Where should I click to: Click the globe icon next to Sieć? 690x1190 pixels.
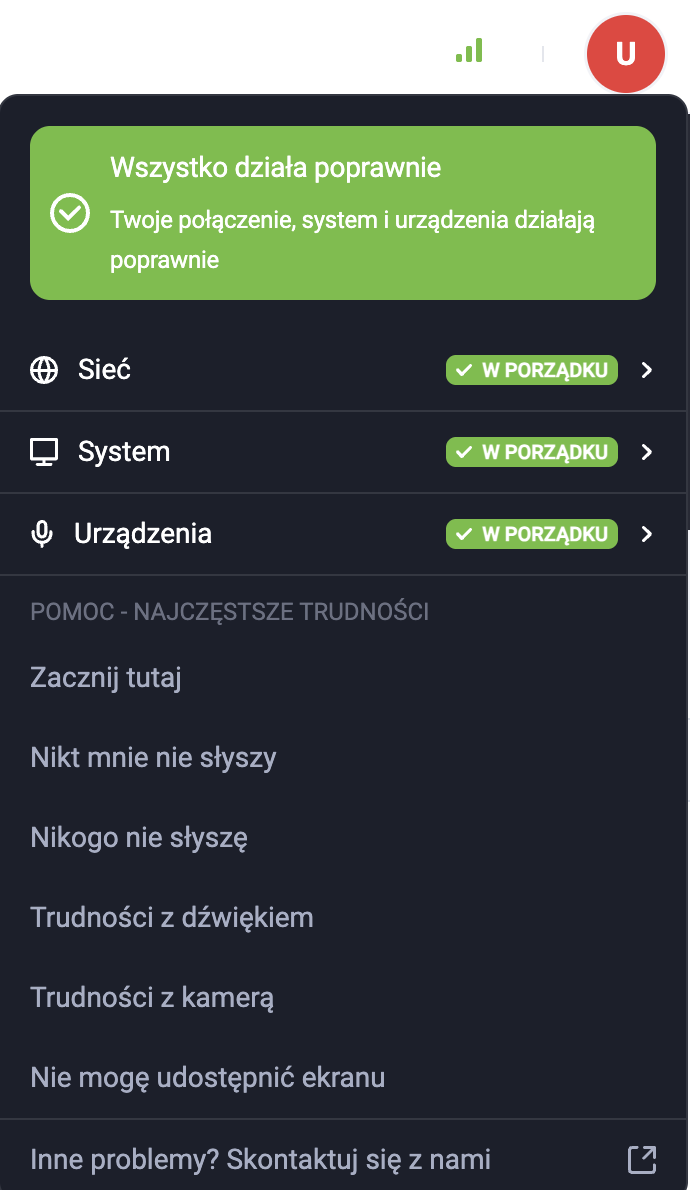[x=44, y=370]
